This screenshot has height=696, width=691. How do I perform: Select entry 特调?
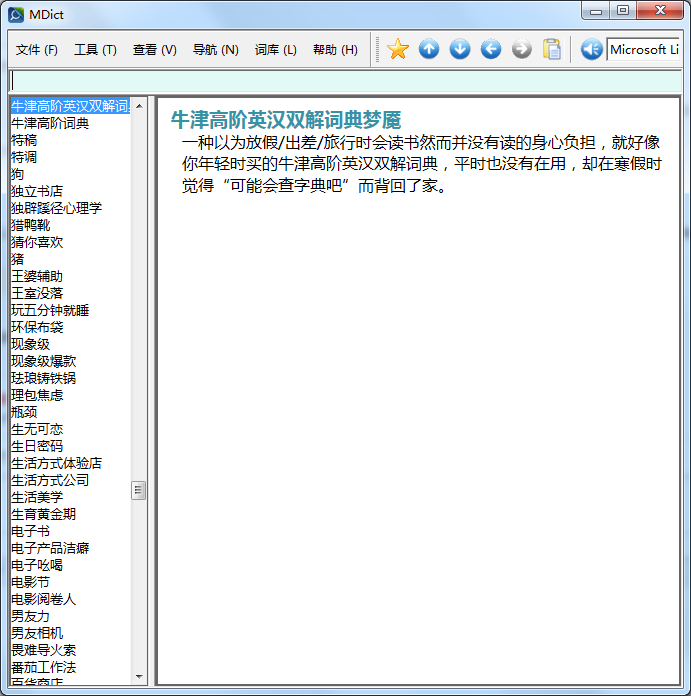coord(24,157)
